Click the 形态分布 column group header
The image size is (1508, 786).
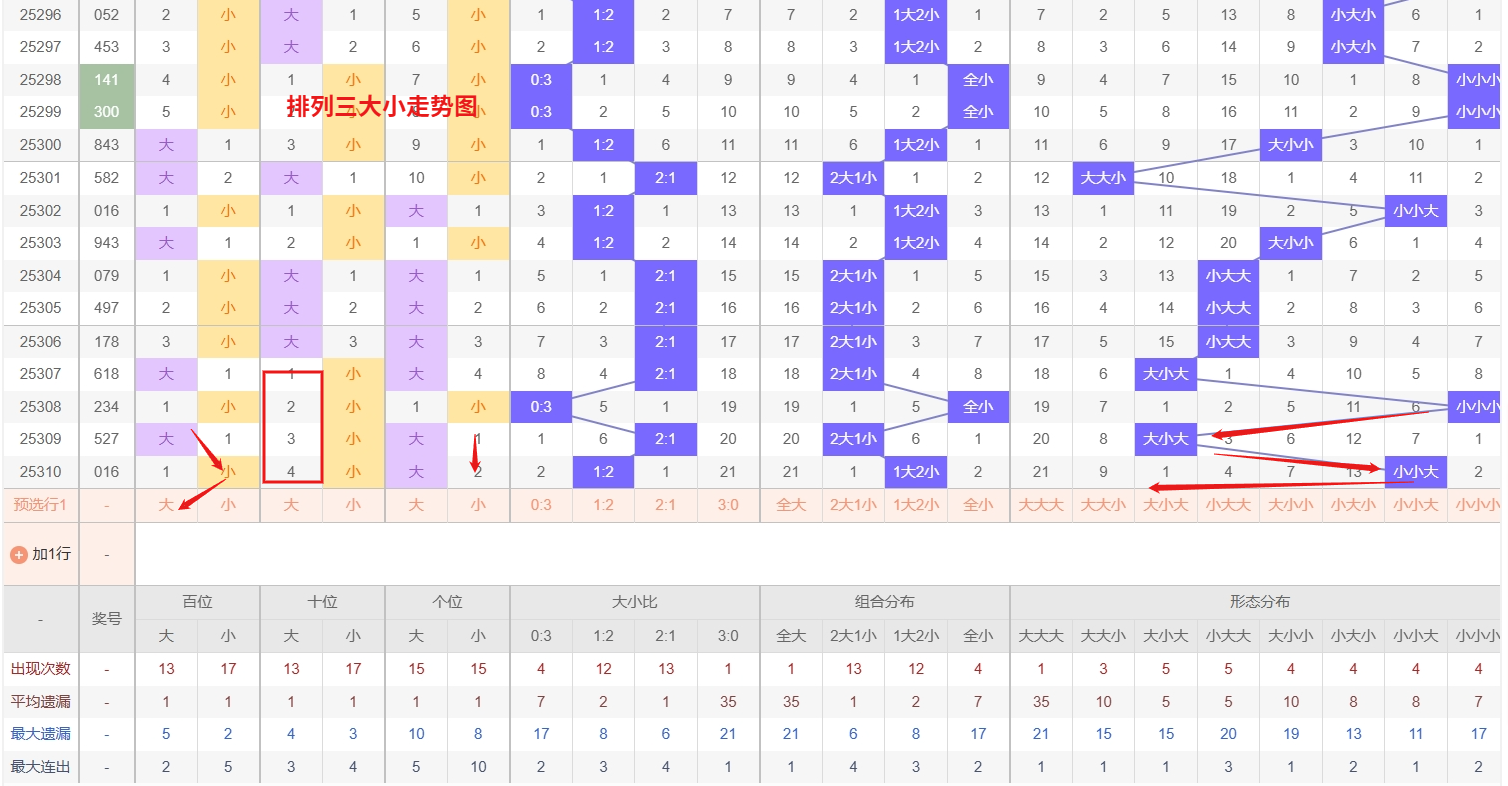pos(1259,602)
